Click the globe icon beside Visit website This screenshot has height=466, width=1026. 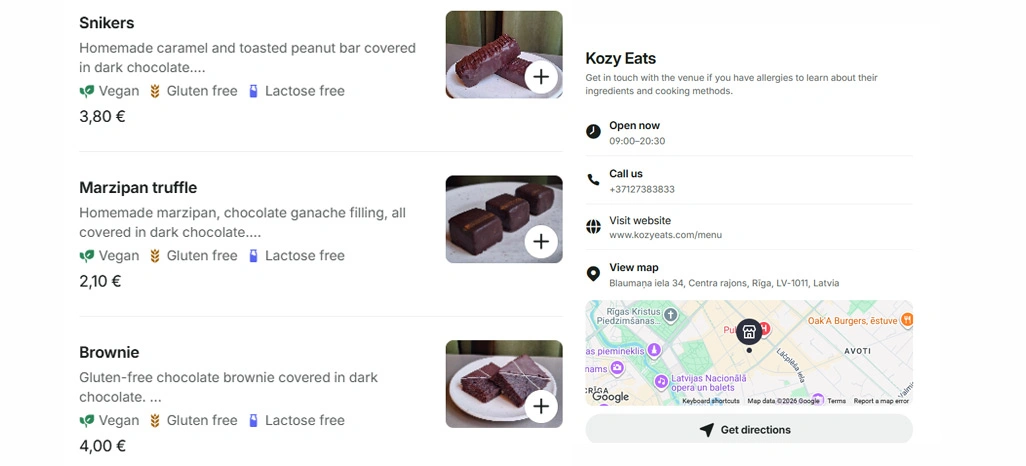593,226
